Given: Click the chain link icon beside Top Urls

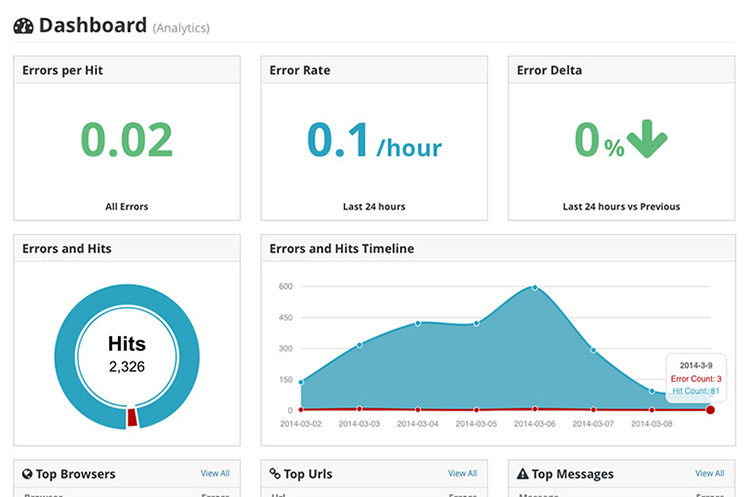Looking at the screenshot, I should pos(275,474).
